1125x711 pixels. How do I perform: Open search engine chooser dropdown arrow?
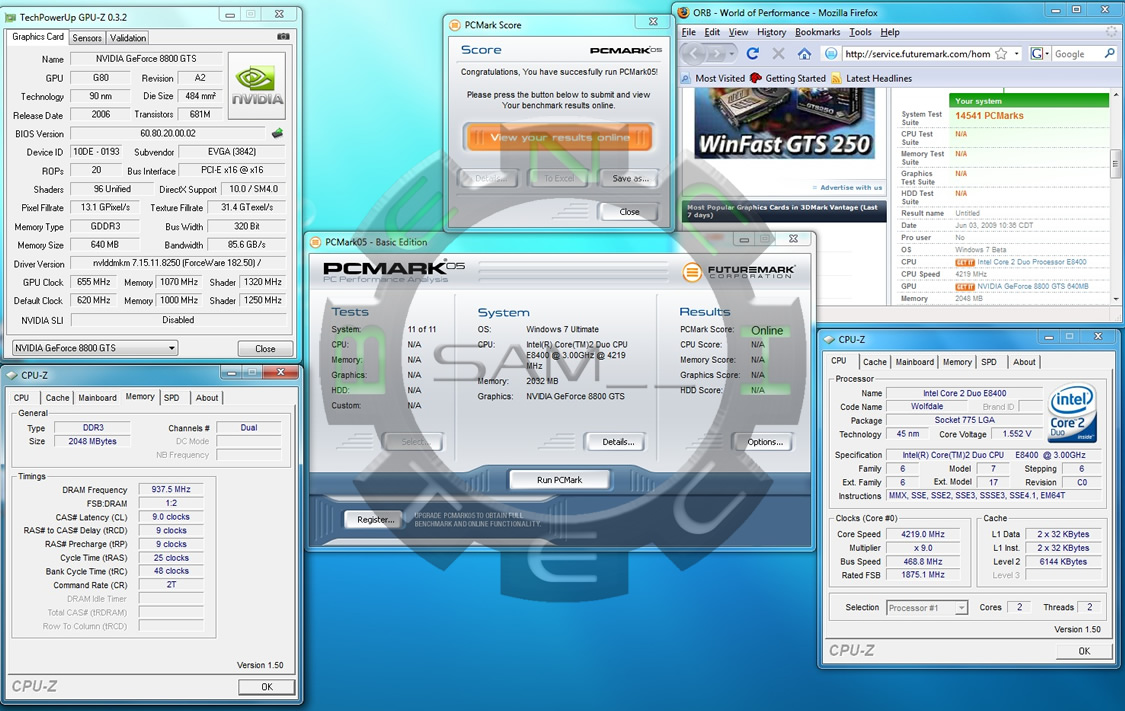pyautogui.click(x=1047, y=54)
